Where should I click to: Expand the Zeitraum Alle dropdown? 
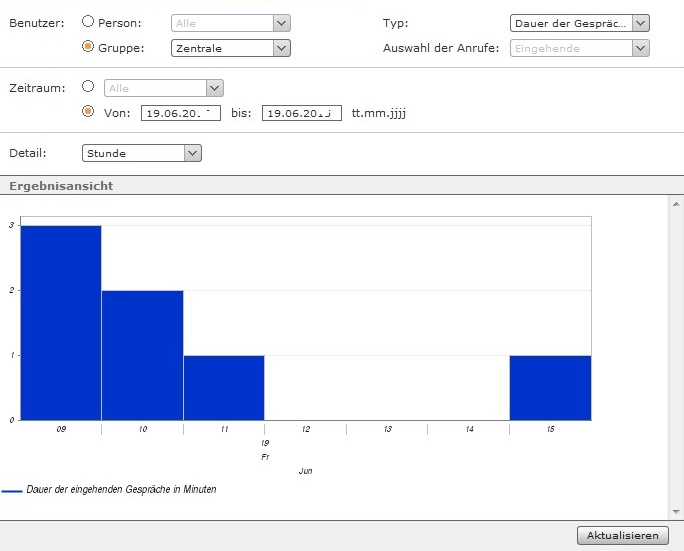pyautogui.click(x=164, y=88)
